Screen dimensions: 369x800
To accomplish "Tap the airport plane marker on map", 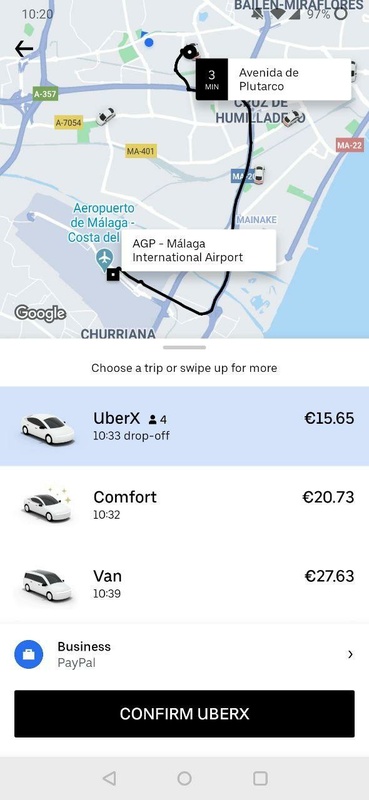I will (x=105, y=260).
